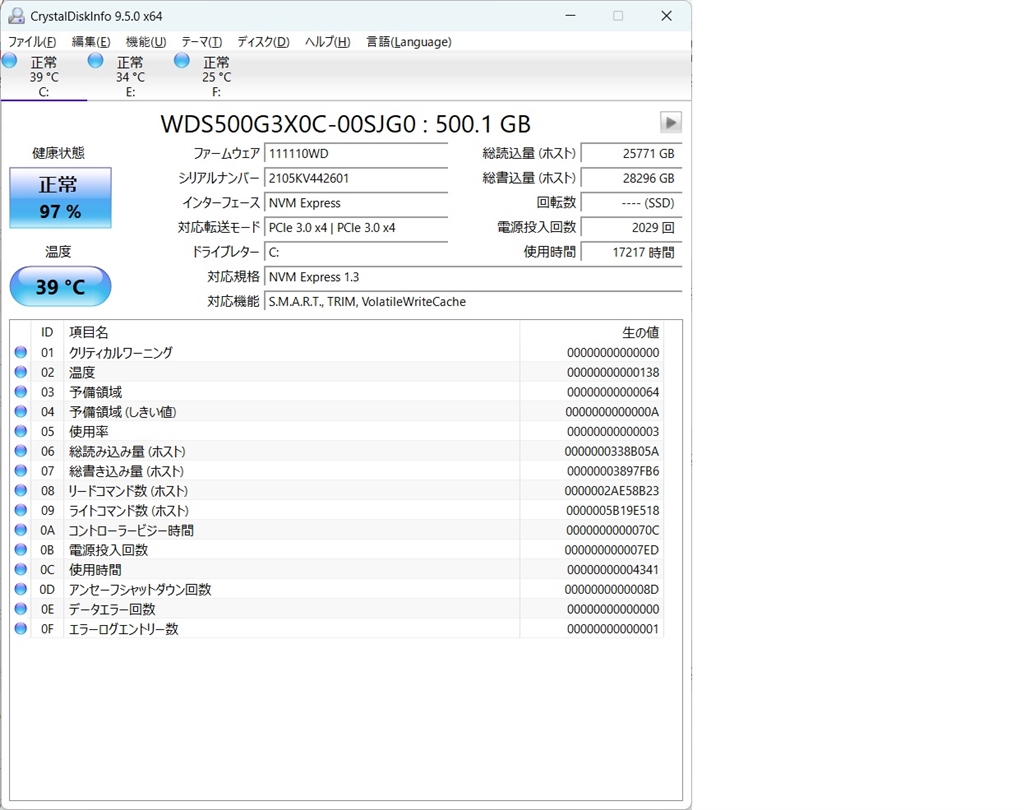
Task: Click power on count value 2029 回
Action: tap(631, 228)
